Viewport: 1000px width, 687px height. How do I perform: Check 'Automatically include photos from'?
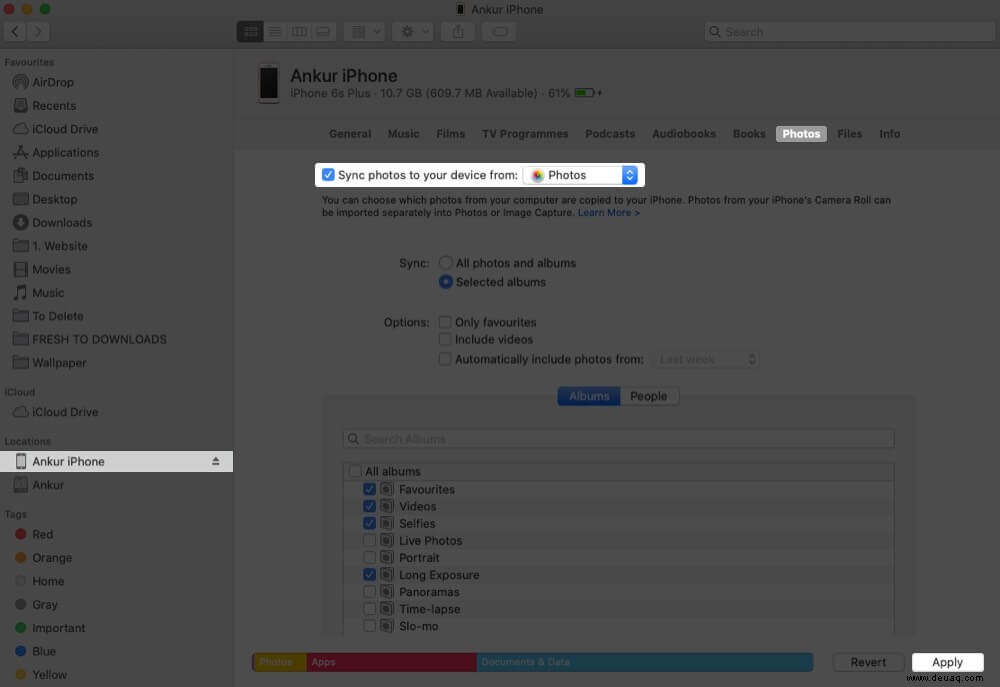click(445, 359)
